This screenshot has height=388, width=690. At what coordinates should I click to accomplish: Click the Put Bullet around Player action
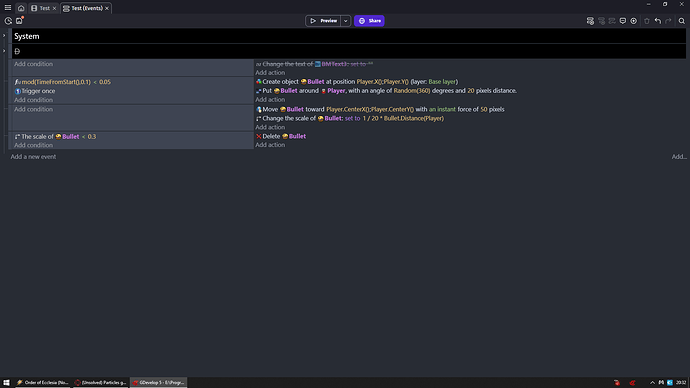[x=386, y=91]
